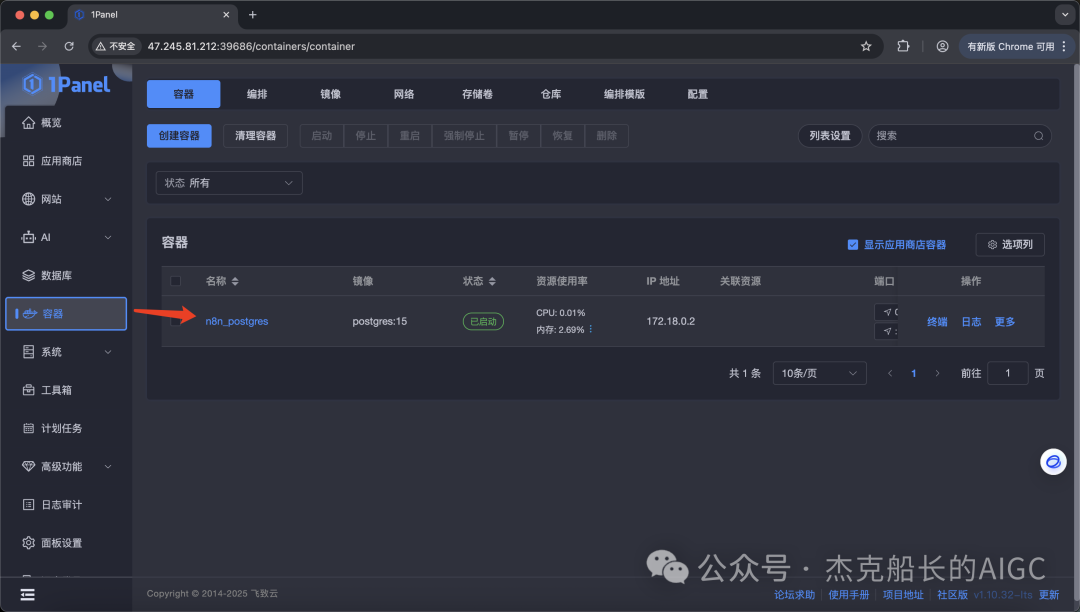Click the 前往 page number input
Image resolution: width=1080 pixels, height=612 pixels.
pos(1008,373)
